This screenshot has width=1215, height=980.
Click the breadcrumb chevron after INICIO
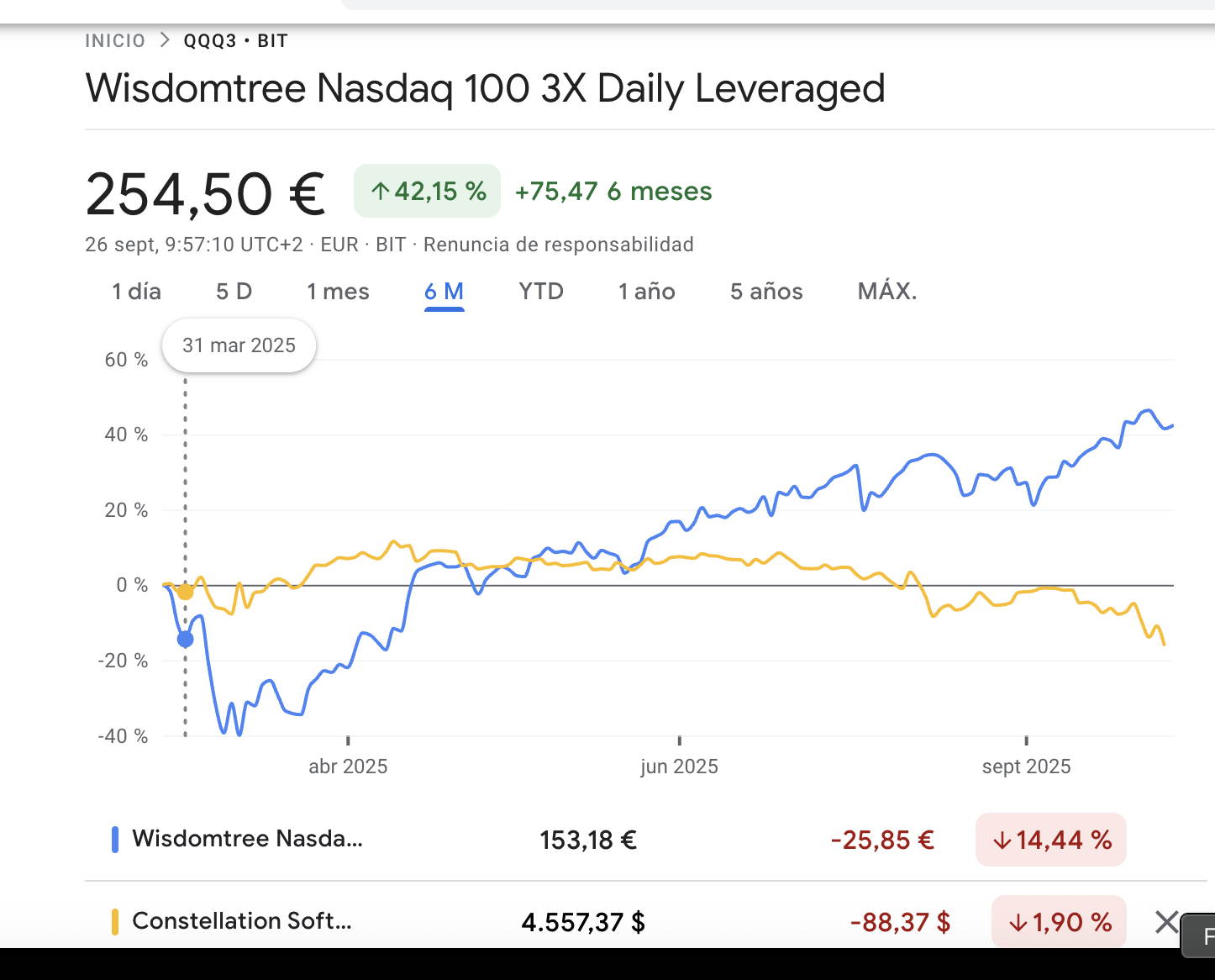165,40
